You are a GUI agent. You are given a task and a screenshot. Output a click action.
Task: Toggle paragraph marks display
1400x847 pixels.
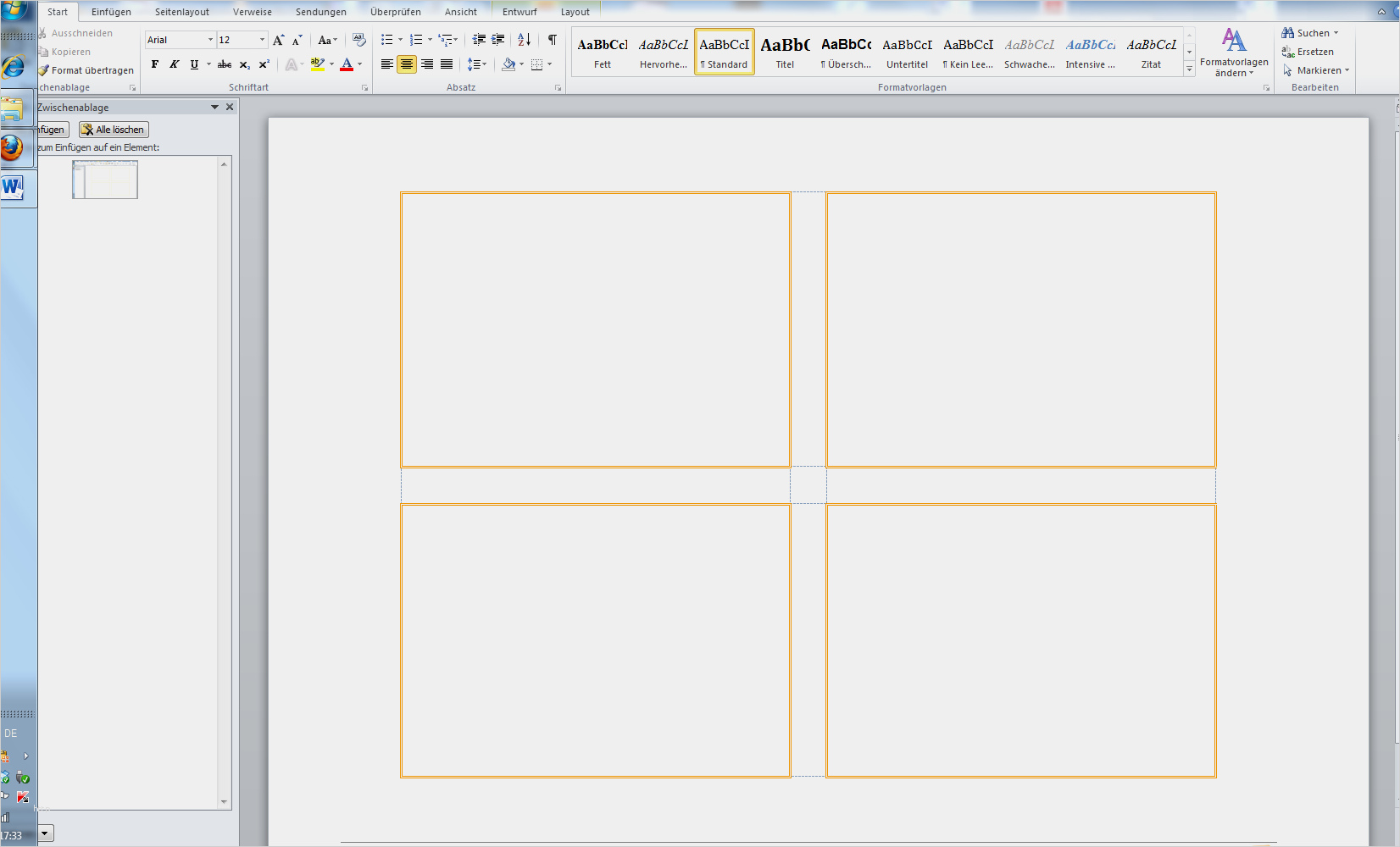coord(552,40)
